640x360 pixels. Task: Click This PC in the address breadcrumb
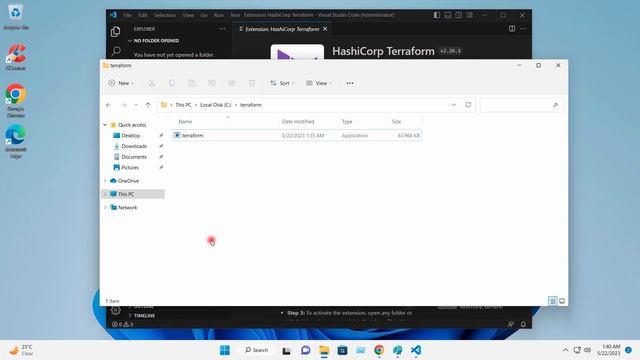pos(183,105)
